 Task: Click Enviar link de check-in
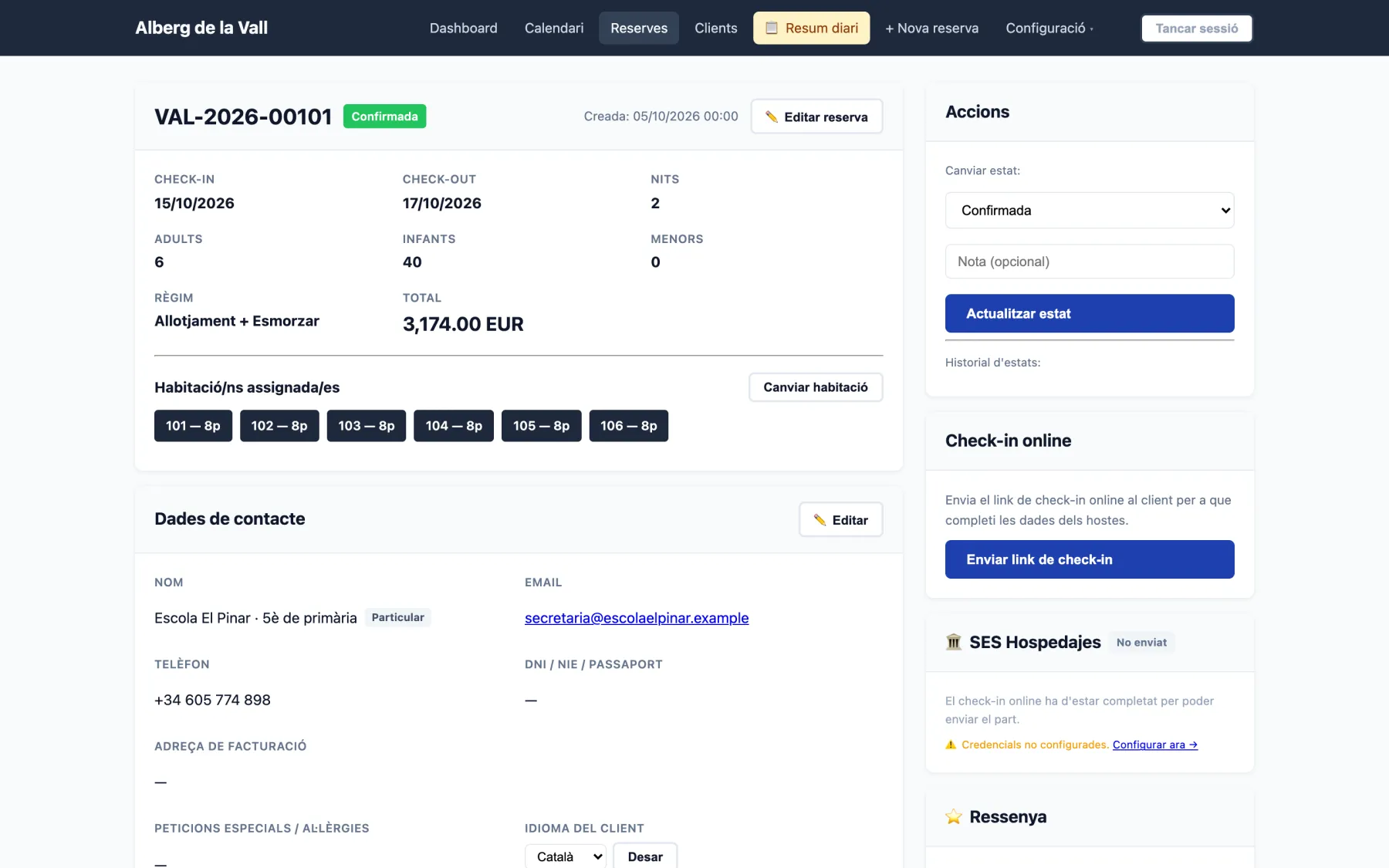1090,559
